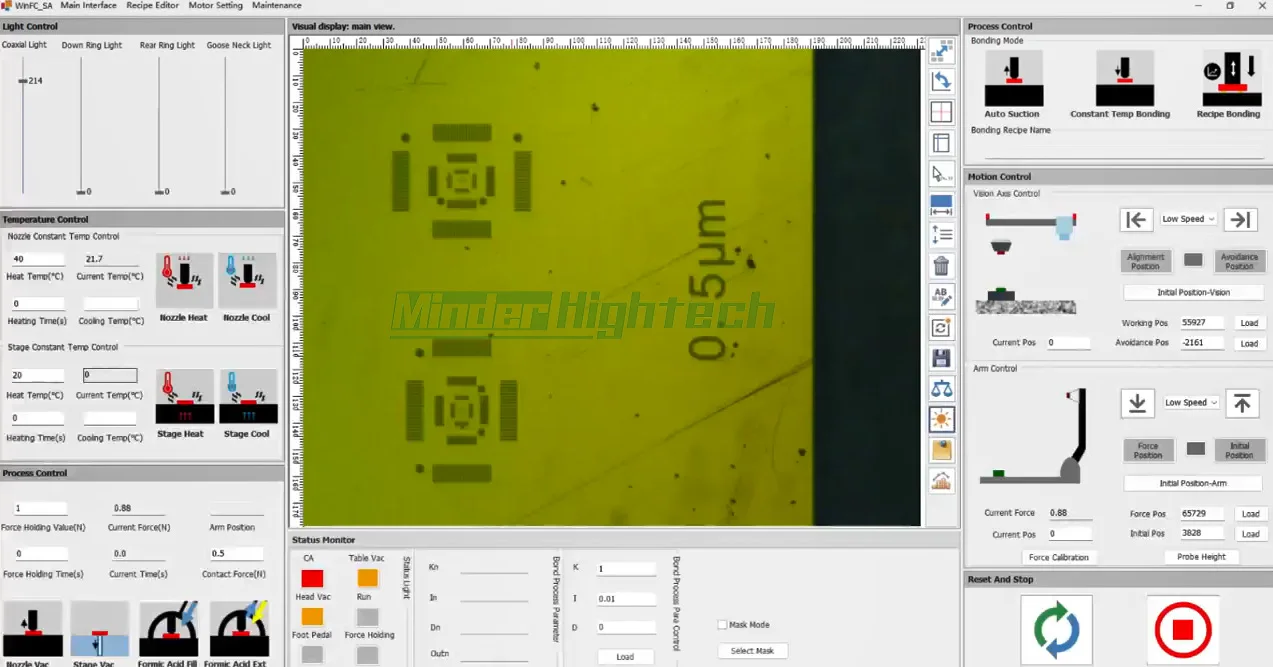Click the balance scale icon
Viewport: 1273px width, 667px height.
point(941,388)
